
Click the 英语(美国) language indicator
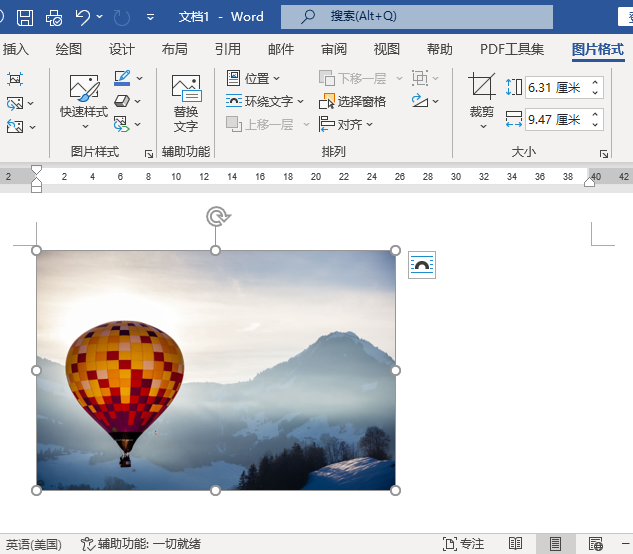34,544
